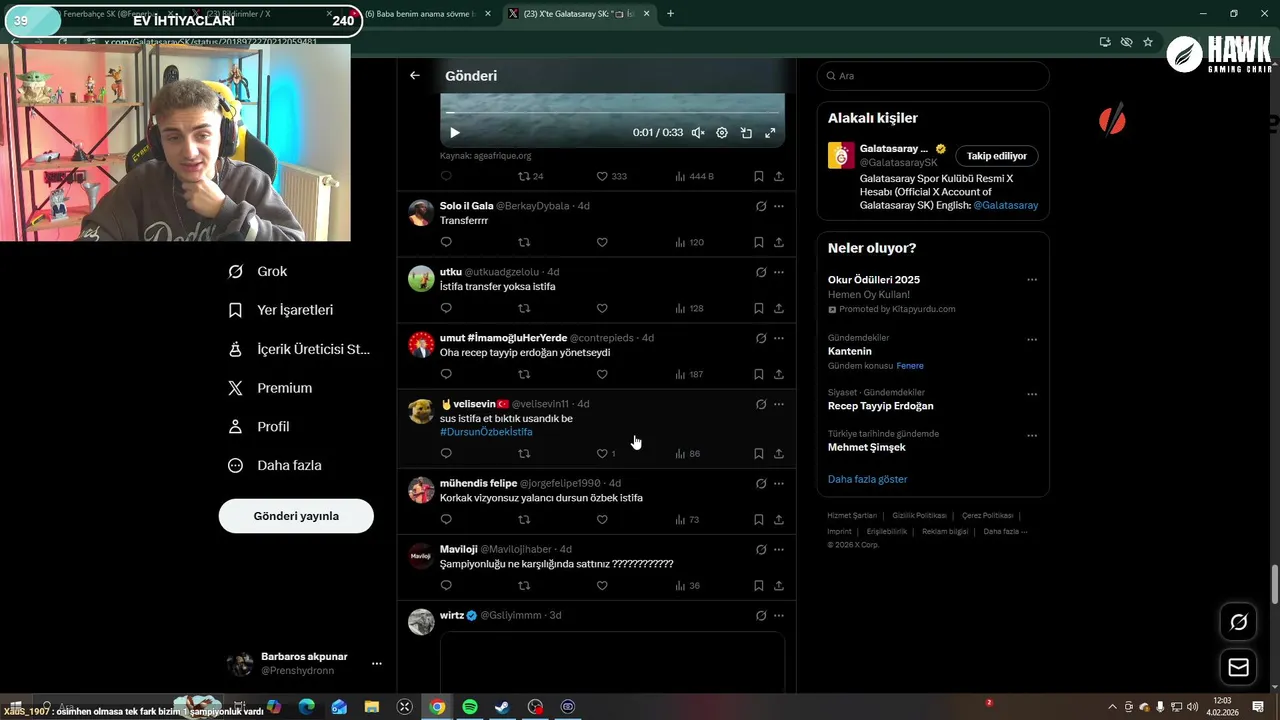Image resolution: width=1280 pixels, height=720 pixels.
Task: Open Yer İşaretleri bookmarks page
Action: click(x=281, y=310)
